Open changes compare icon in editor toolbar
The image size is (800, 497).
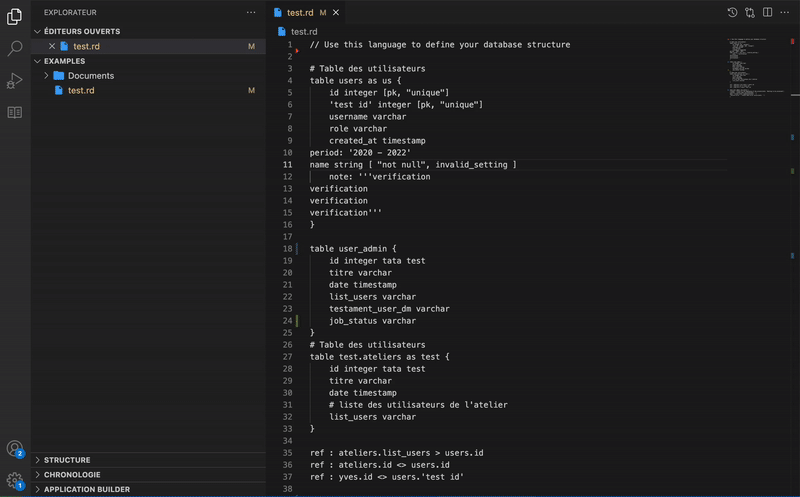pyautogui.click(x=749, y=12)
